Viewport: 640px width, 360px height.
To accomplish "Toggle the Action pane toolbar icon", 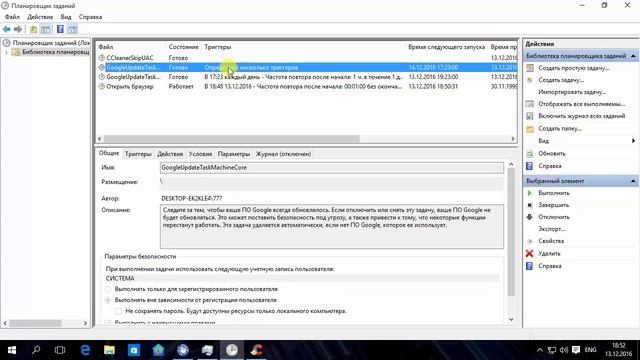I will pyautogui.click(x=72, y=29).
